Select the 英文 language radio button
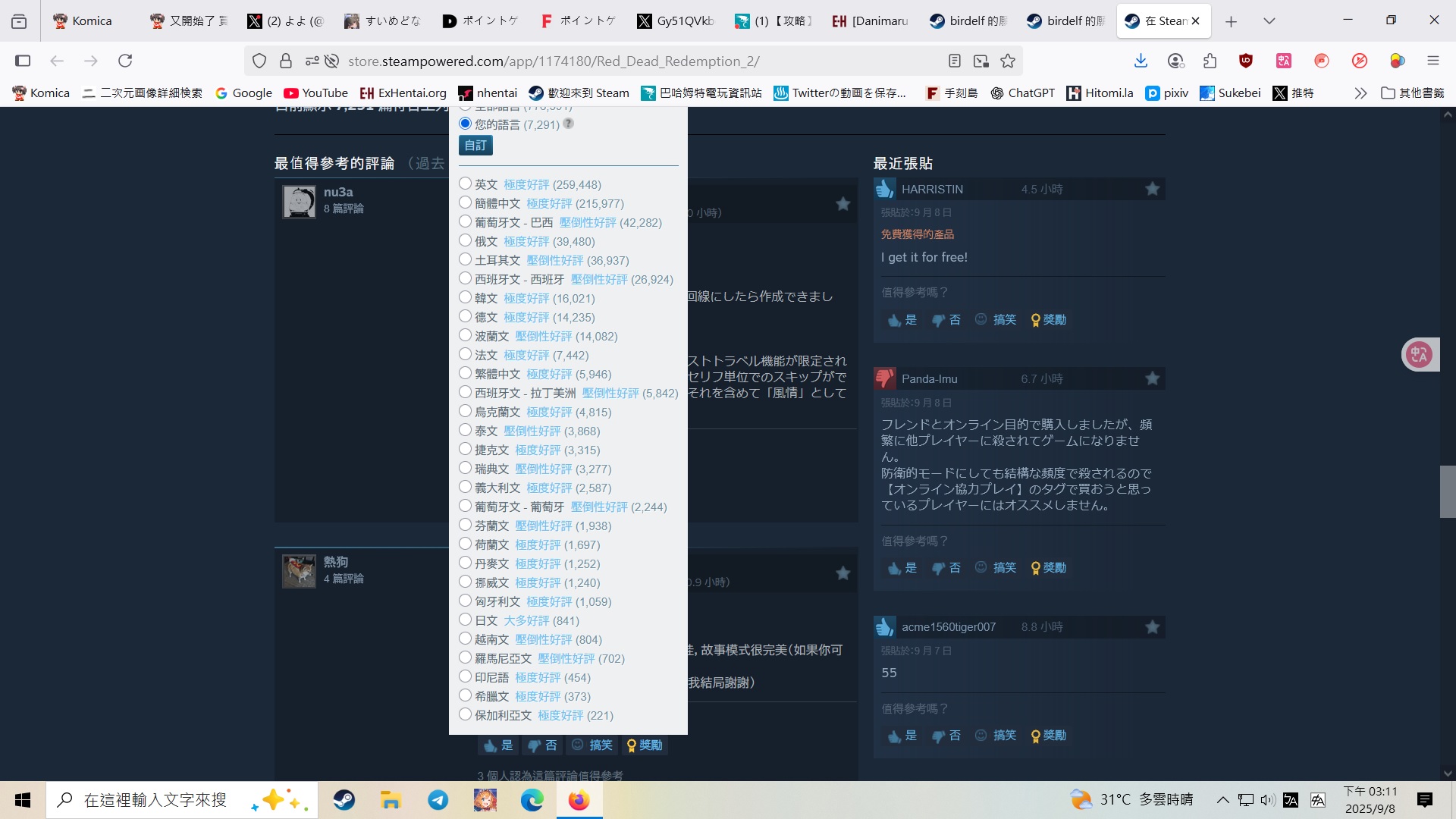This screenshot has width=1456, height=819. click(x=465, y=184)
